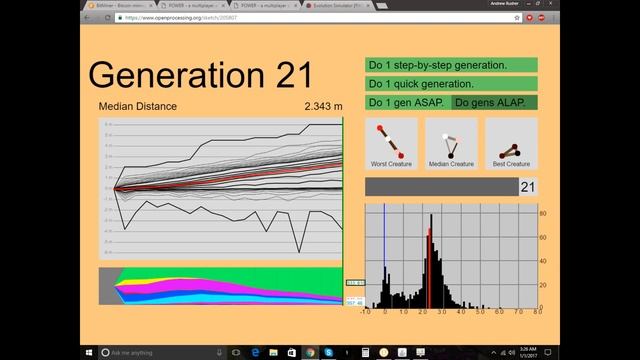Viewport: 640px width, 360px height.
Task: View the Median Creature thumbnail
Action: pyautogui.click(x=451, y=143)
